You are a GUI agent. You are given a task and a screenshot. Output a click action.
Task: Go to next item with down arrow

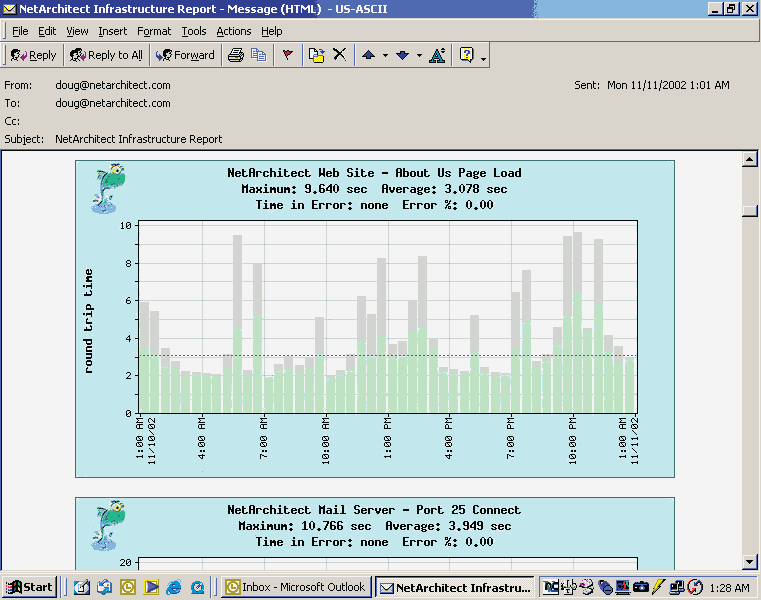coord(402,55)
